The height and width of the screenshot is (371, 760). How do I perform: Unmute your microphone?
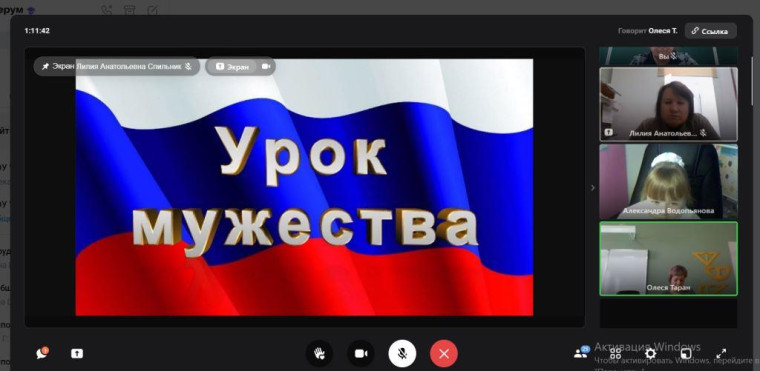[x=402, y=354]
